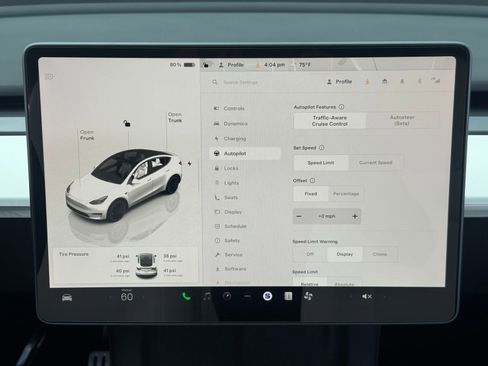Set speed to Speed Limit

pyautogui.click(x=321, y=163)
